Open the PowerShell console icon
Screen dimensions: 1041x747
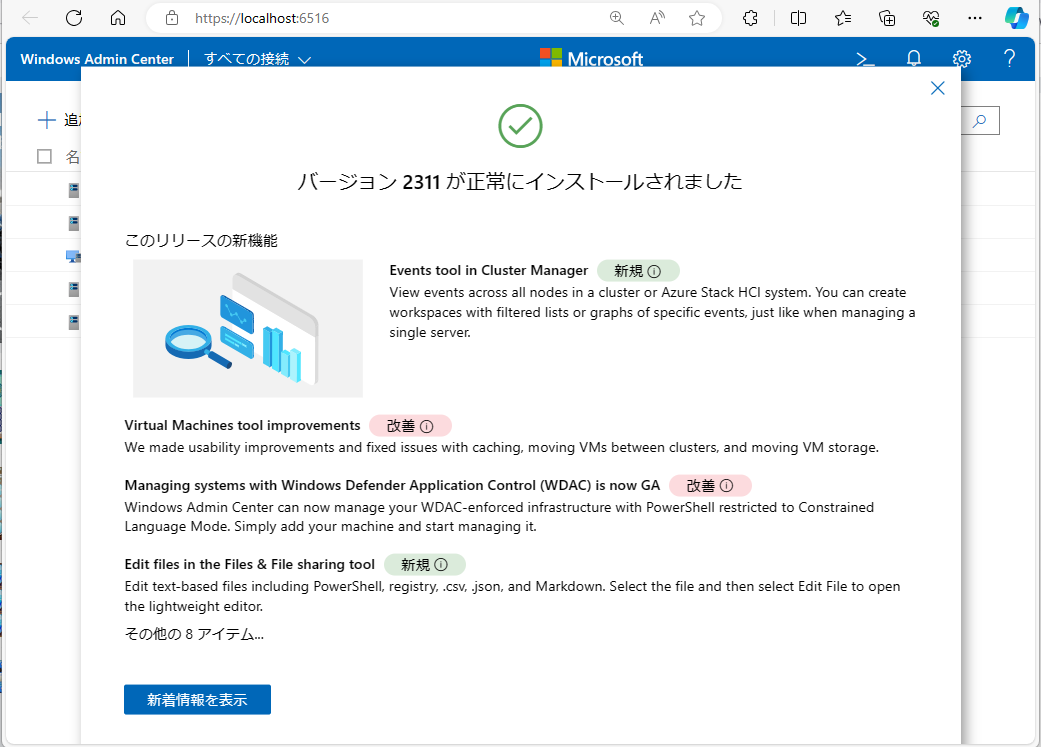(x=865, y=59)
